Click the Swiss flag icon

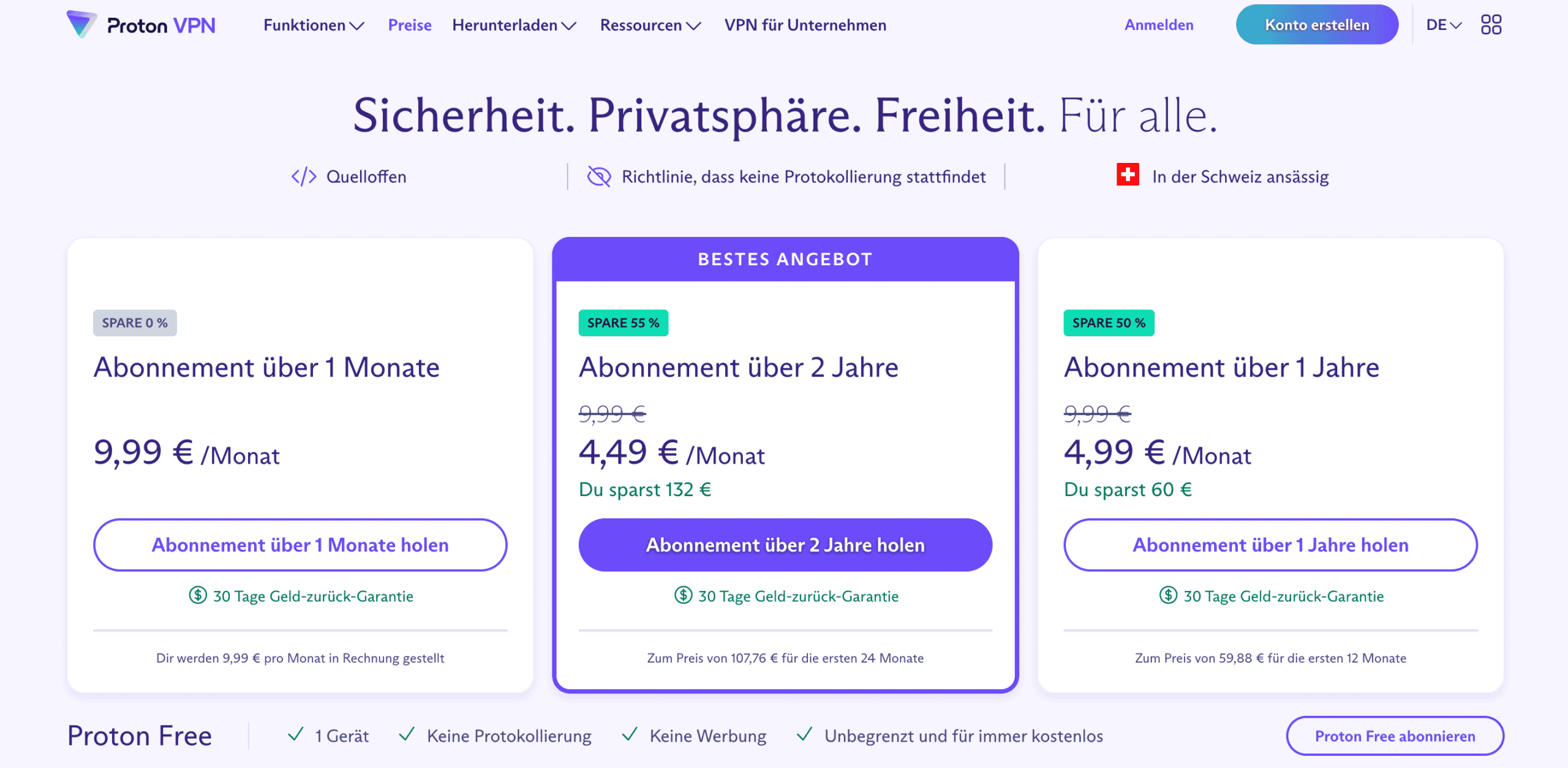1127,175
